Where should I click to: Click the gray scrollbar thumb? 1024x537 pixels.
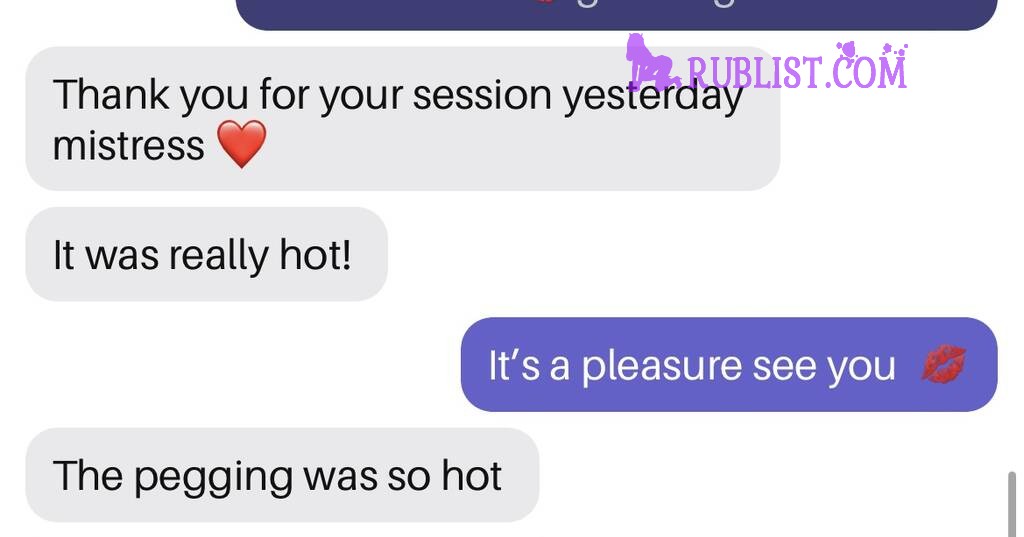click(1012, 504)
